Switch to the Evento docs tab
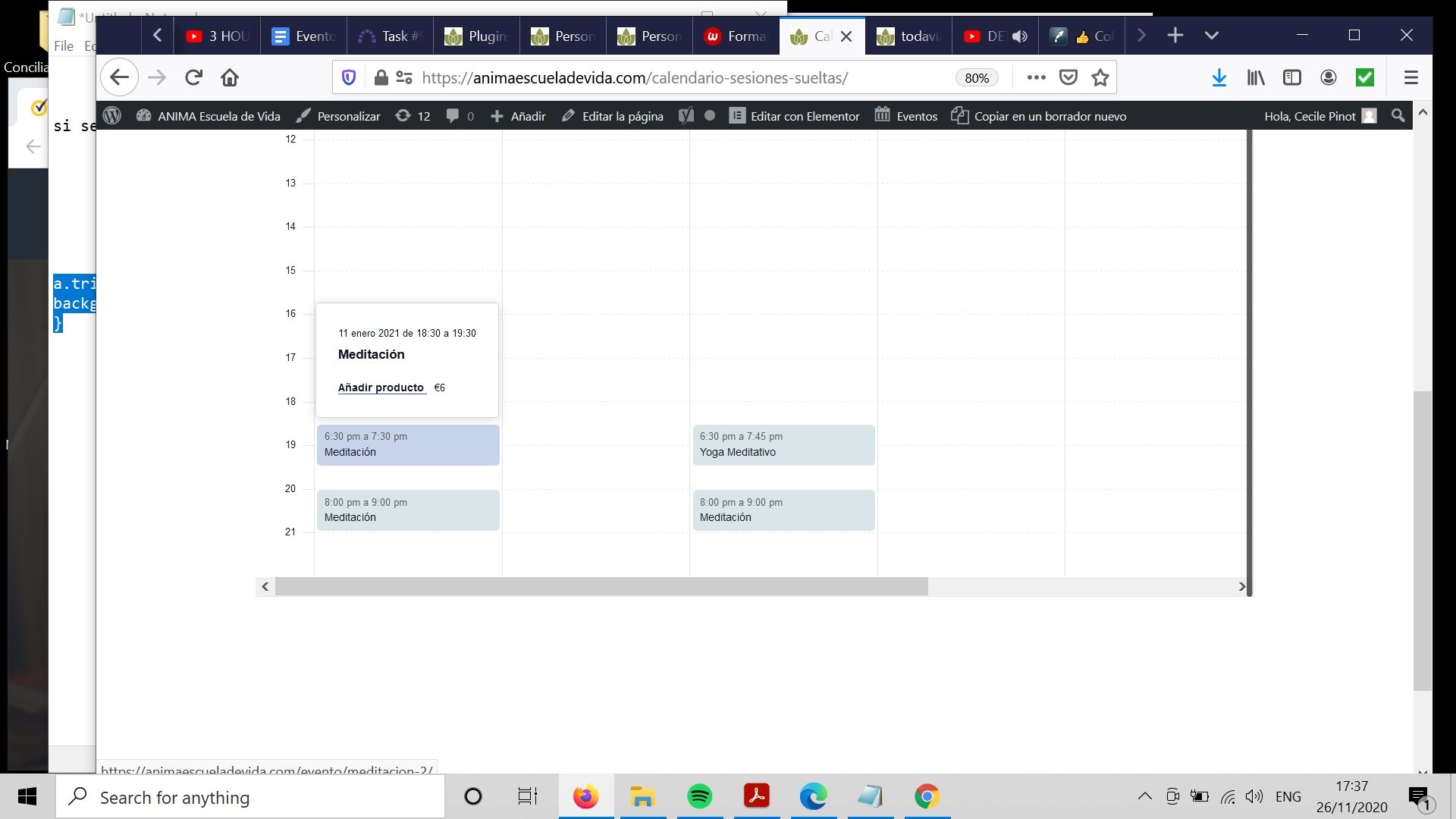This screenshot has width=1456, height=819. pos(304,36)
